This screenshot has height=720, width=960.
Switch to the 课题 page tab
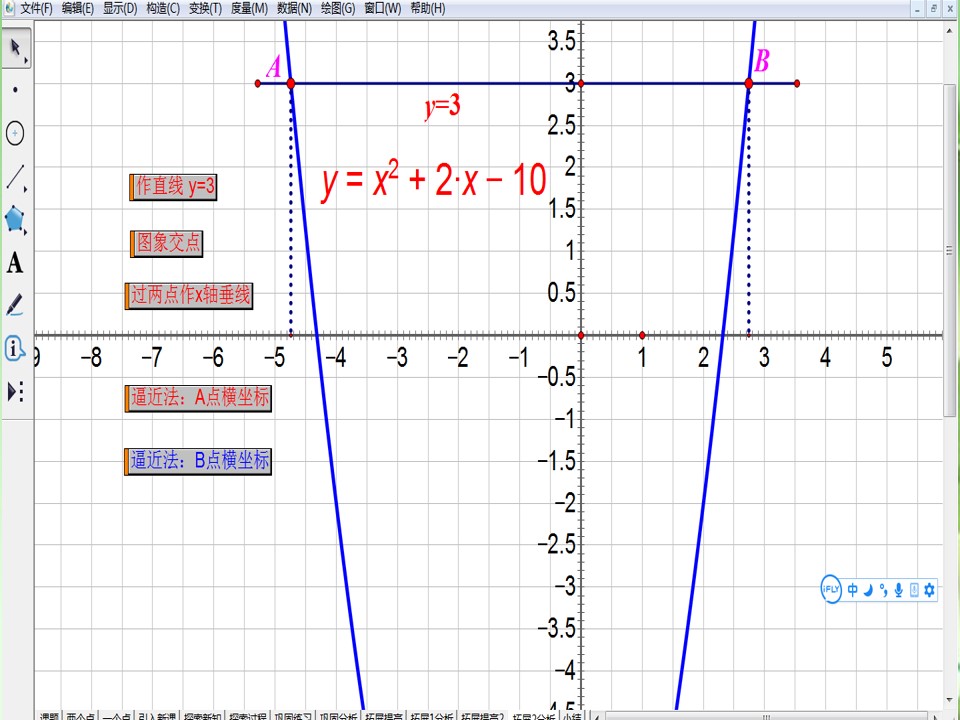49,716
